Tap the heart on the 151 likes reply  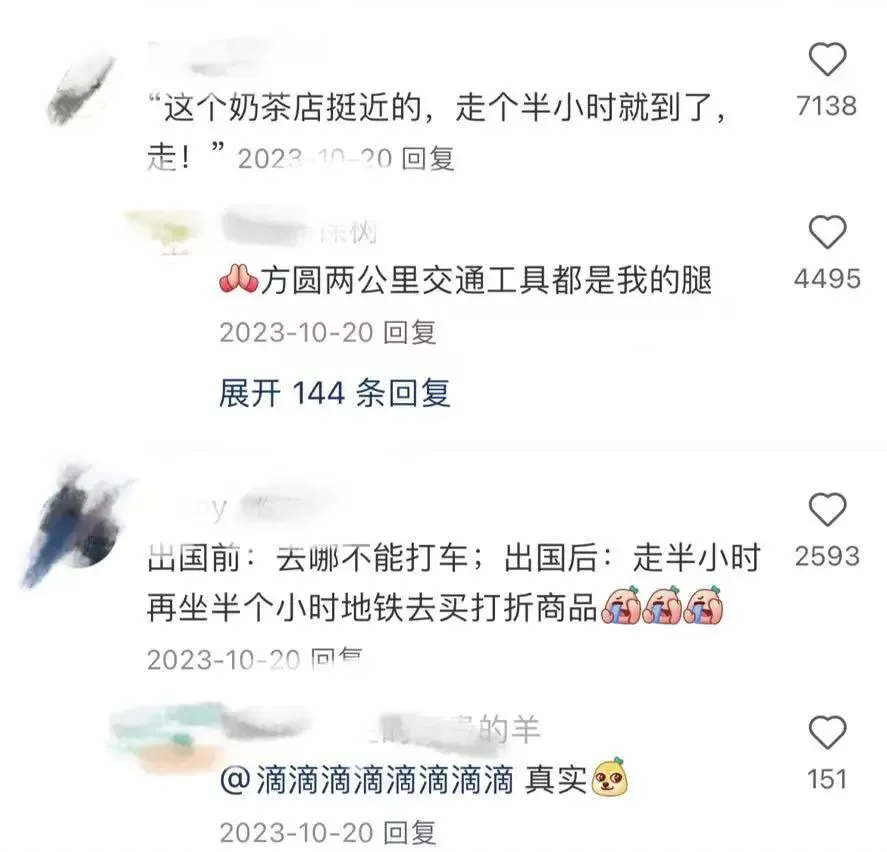pyautogui.click(x=827, y=732)
